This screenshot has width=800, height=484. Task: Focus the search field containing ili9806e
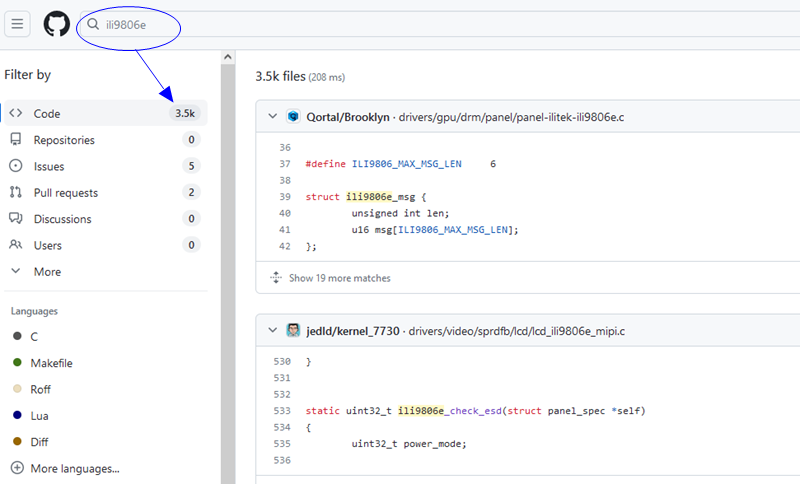440,24
